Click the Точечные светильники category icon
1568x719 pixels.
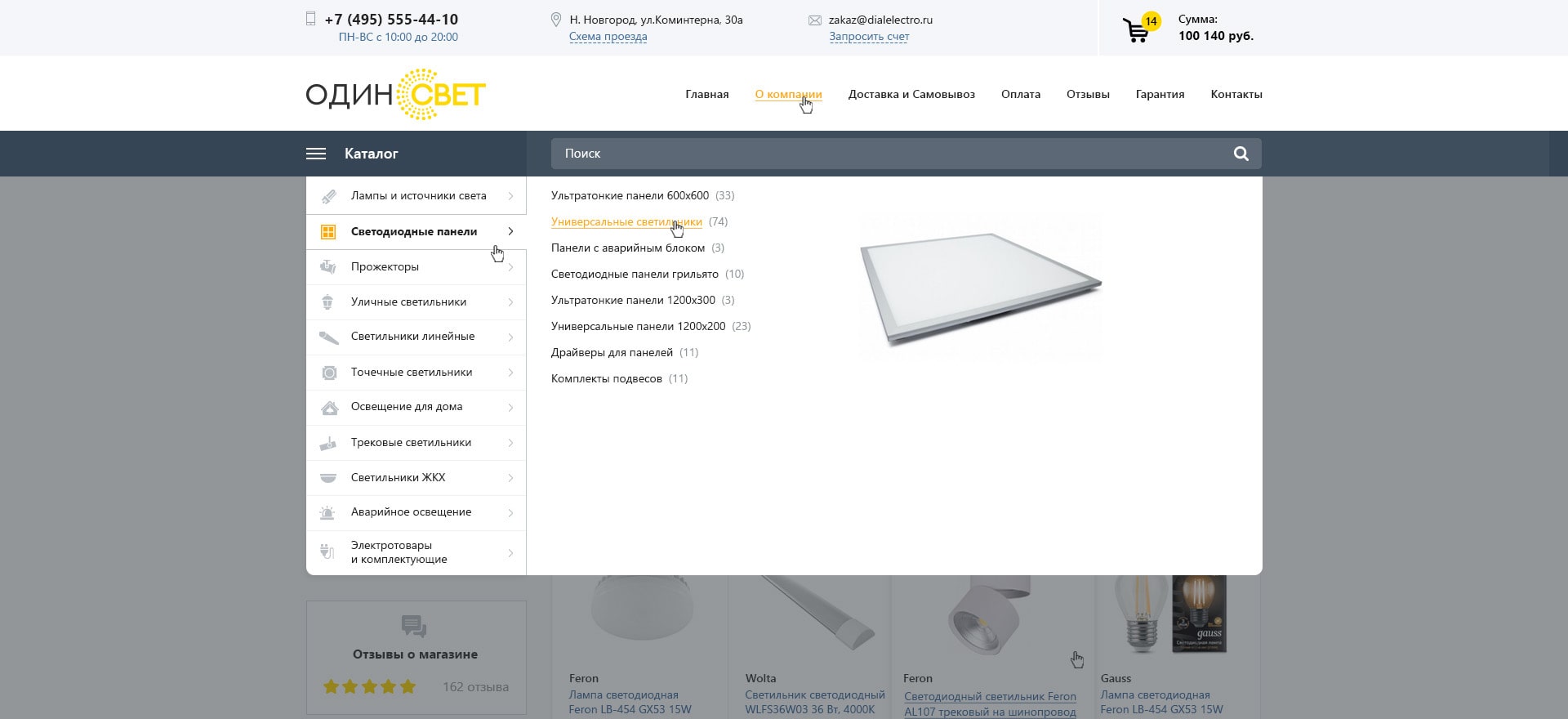click(x=329, y=373)
